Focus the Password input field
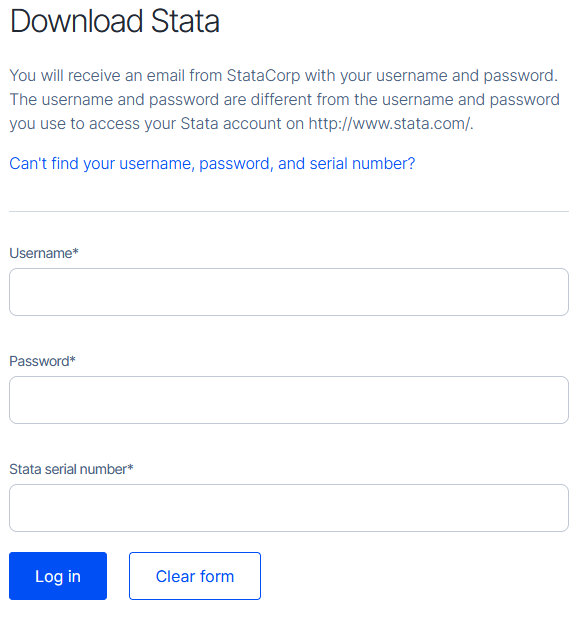Screen dimensions: 588x620 click(x=289, y=400)
